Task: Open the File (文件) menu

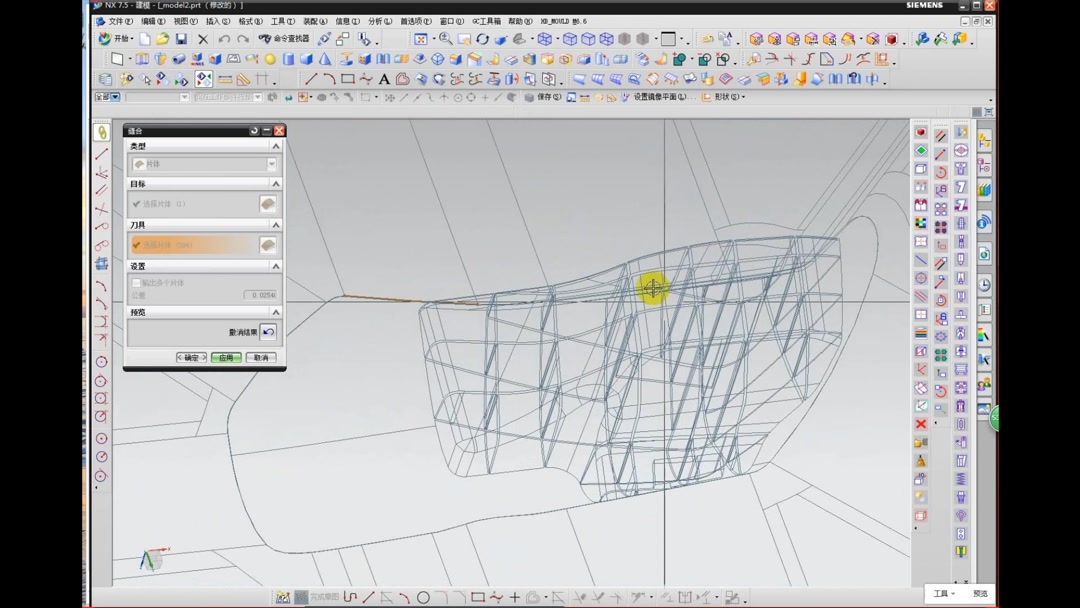Action: coord(119,21)
